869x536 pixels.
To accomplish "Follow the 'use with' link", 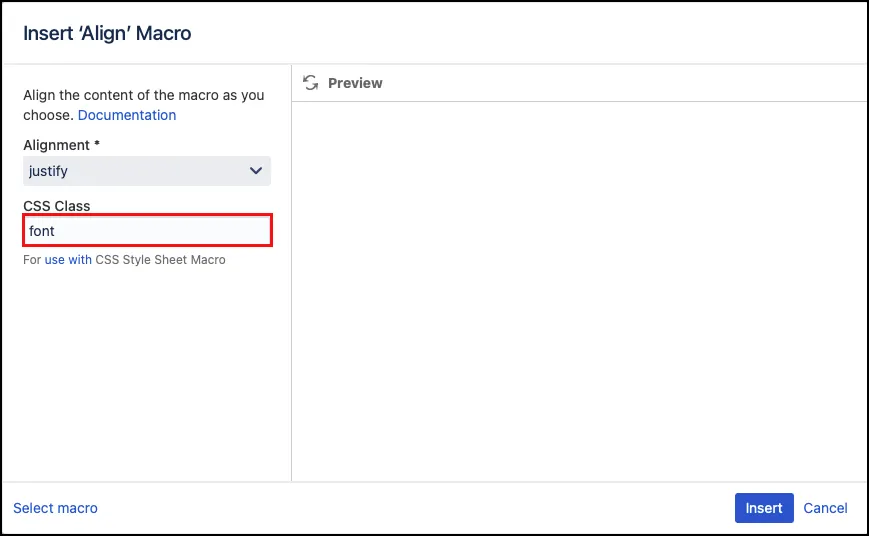I will 68,259.
